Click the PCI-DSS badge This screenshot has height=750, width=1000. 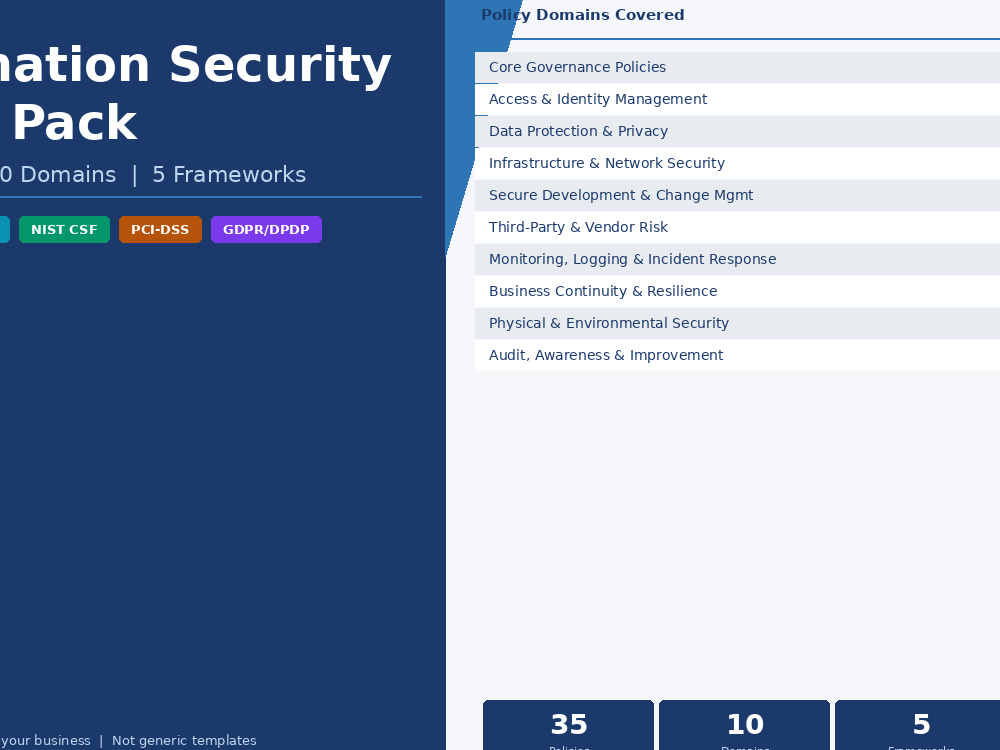(160, 230)
